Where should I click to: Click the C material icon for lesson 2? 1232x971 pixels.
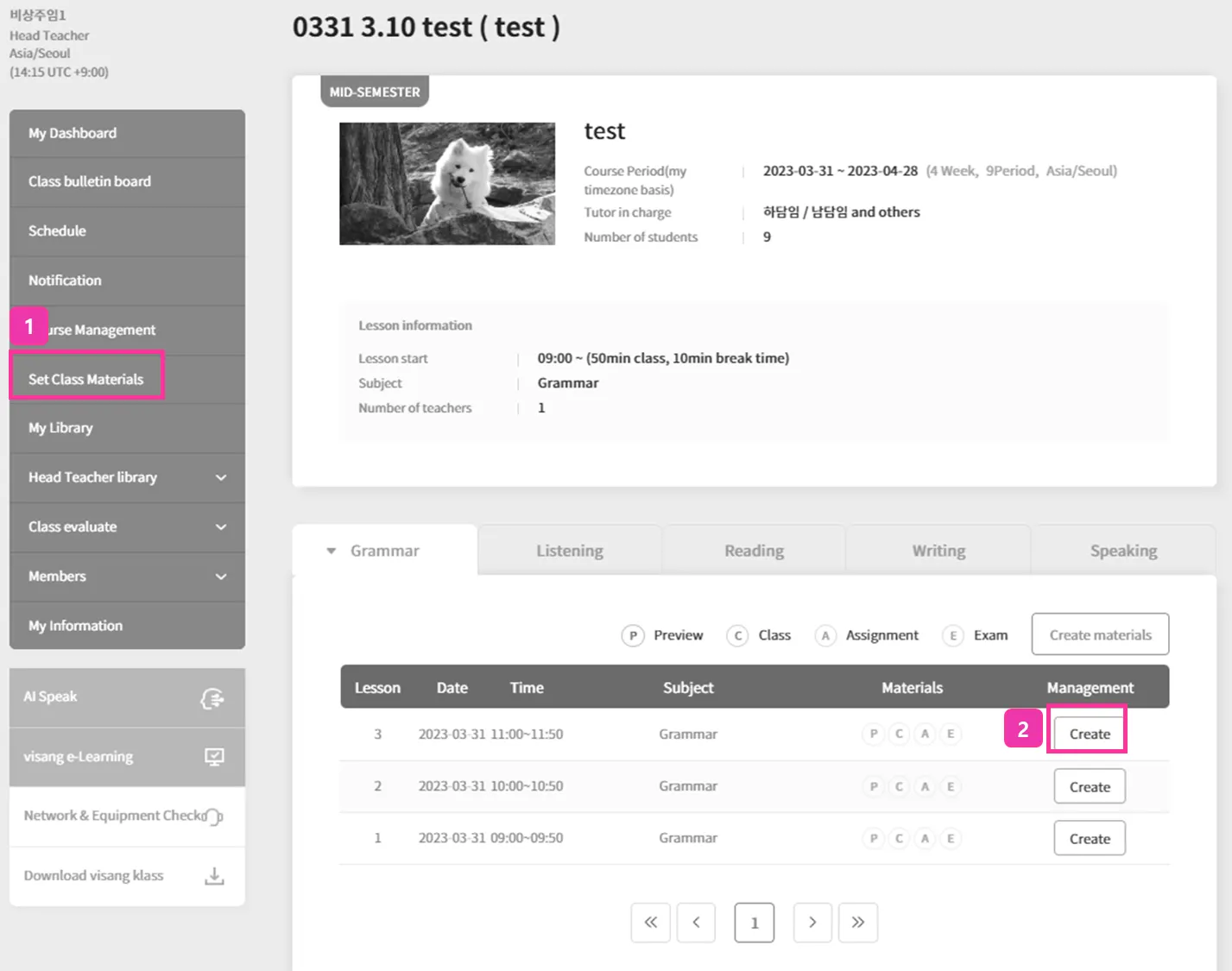(x=899, y=786)
